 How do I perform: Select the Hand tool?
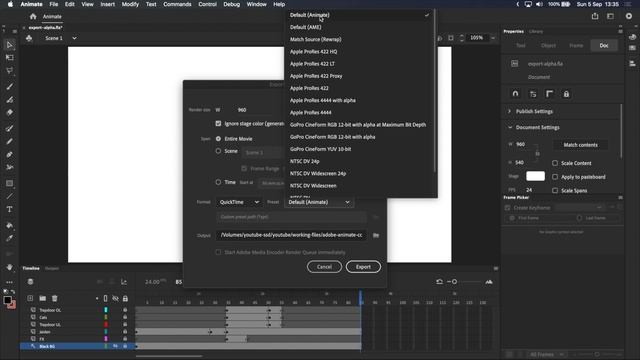click(9, 267)
